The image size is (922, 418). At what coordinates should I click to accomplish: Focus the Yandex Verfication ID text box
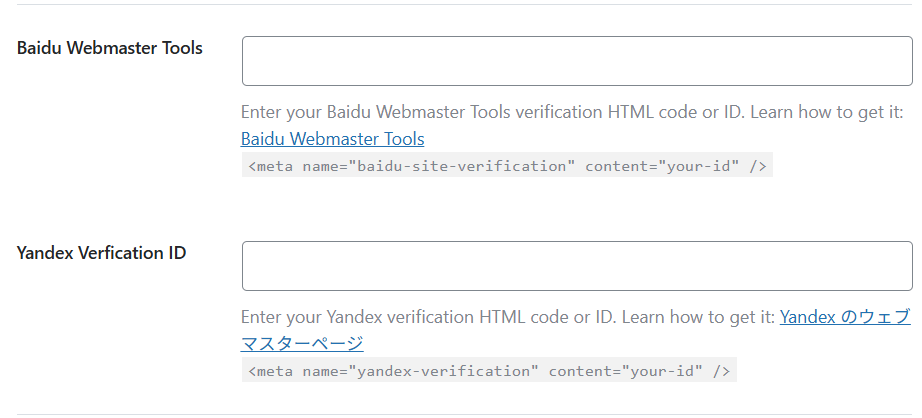coord(576,266)
